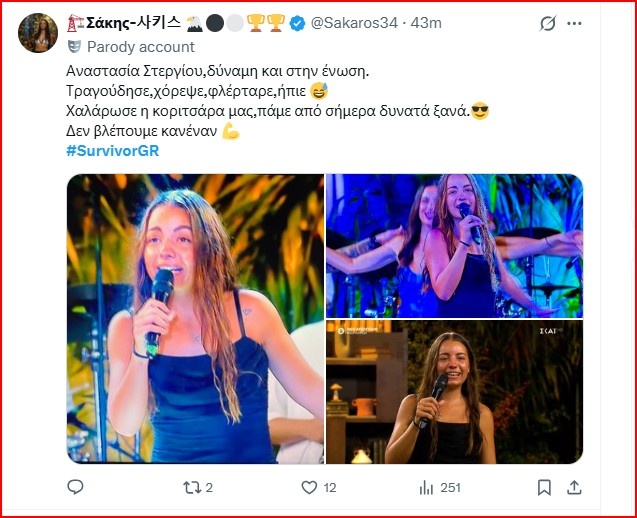
Task: Open the bottom-right photo with black dress
Action: click(x=454, y=392)
